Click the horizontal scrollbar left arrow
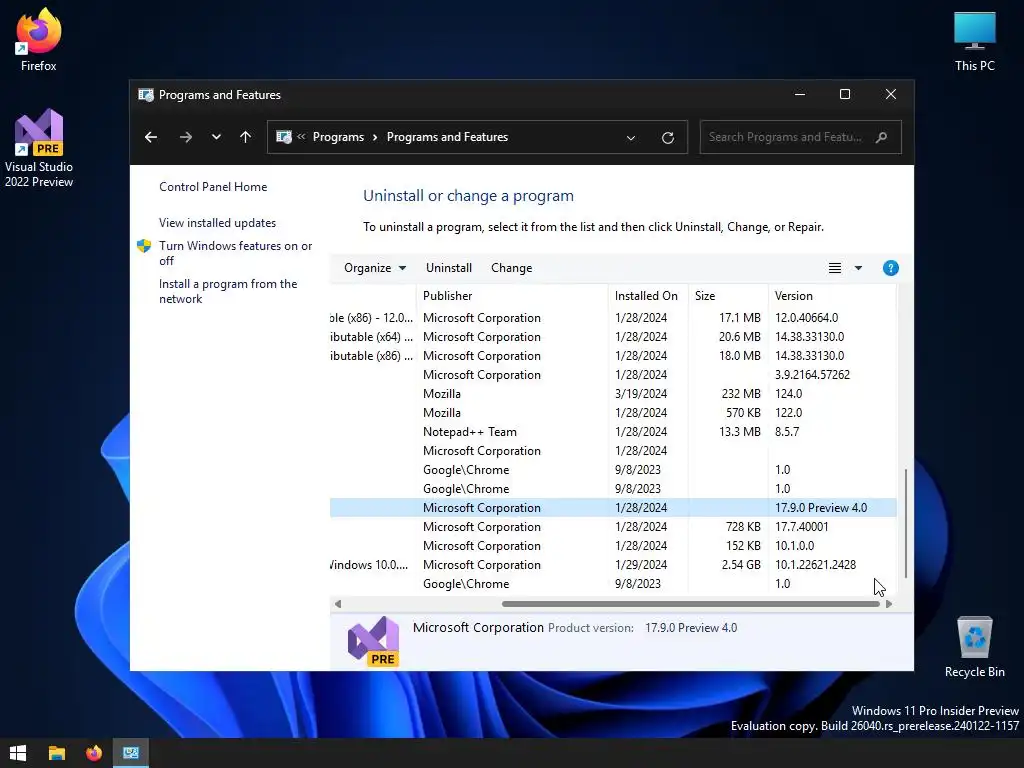 pyautogui.click(x=338, y=604)
